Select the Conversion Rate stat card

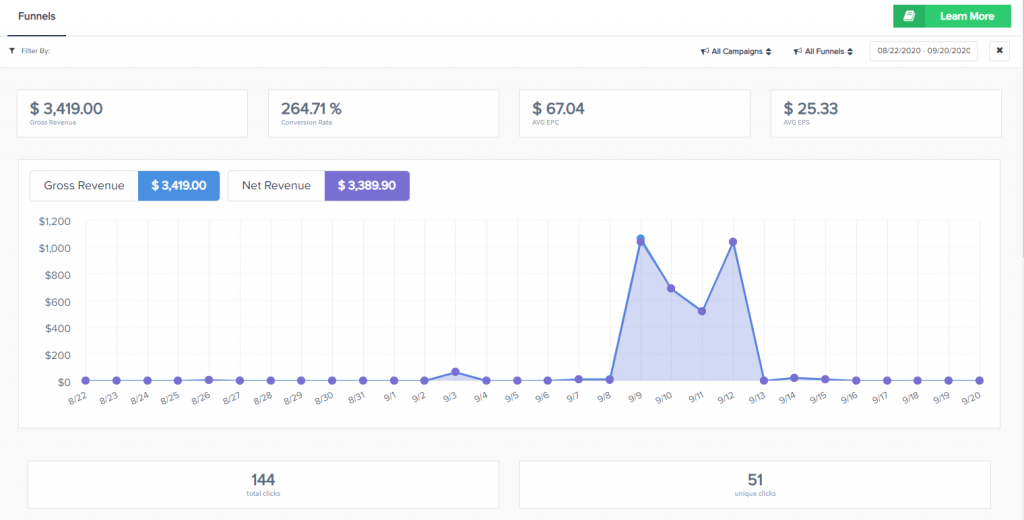pyautogui.click(x=383, y=113)
